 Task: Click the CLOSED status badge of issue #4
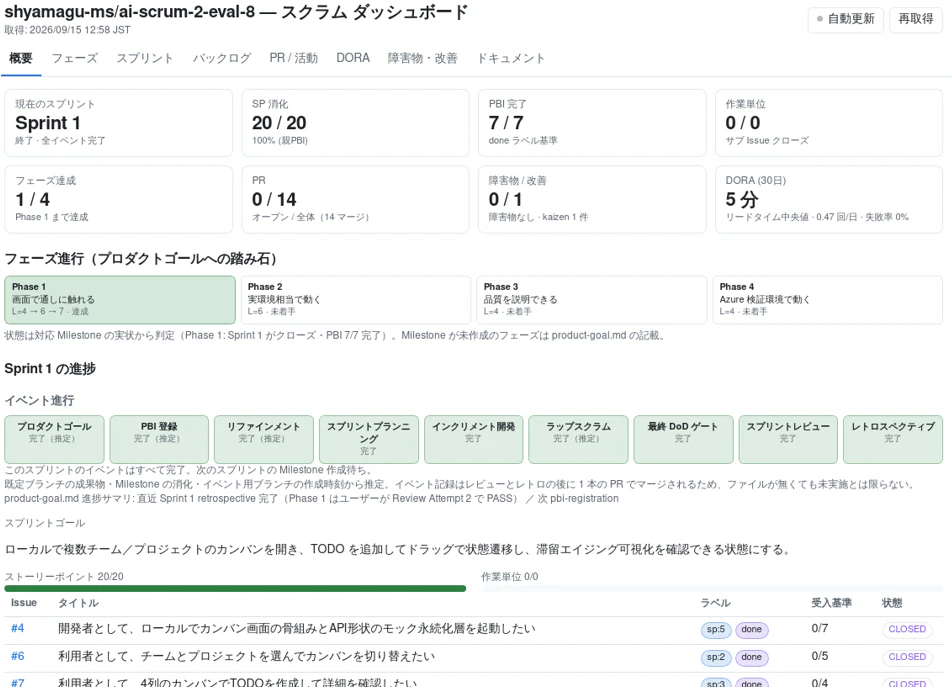pyautogui.click(x=907, y=629)
